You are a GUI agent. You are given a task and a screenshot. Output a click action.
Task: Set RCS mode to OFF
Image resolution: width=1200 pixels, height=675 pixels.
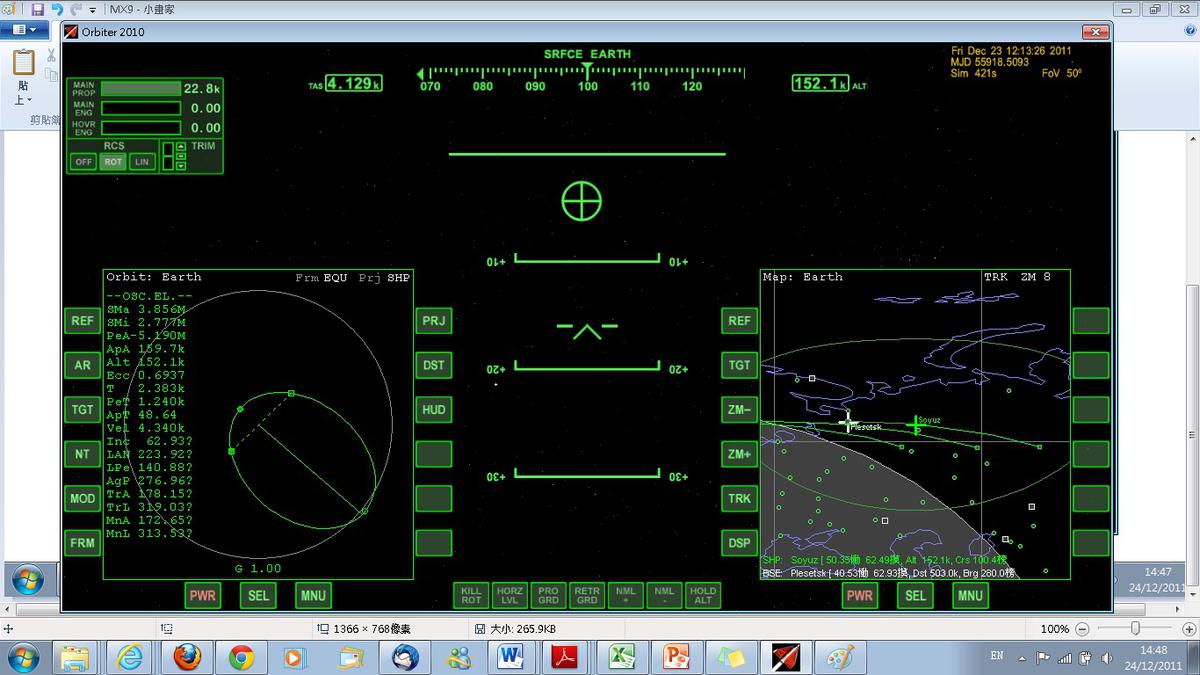(x=84, y=161)
